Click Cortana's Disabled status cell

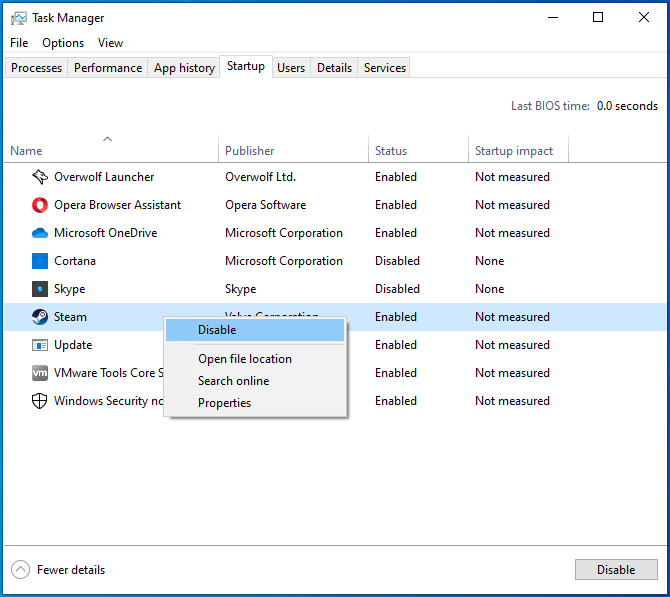click(397, 261)
